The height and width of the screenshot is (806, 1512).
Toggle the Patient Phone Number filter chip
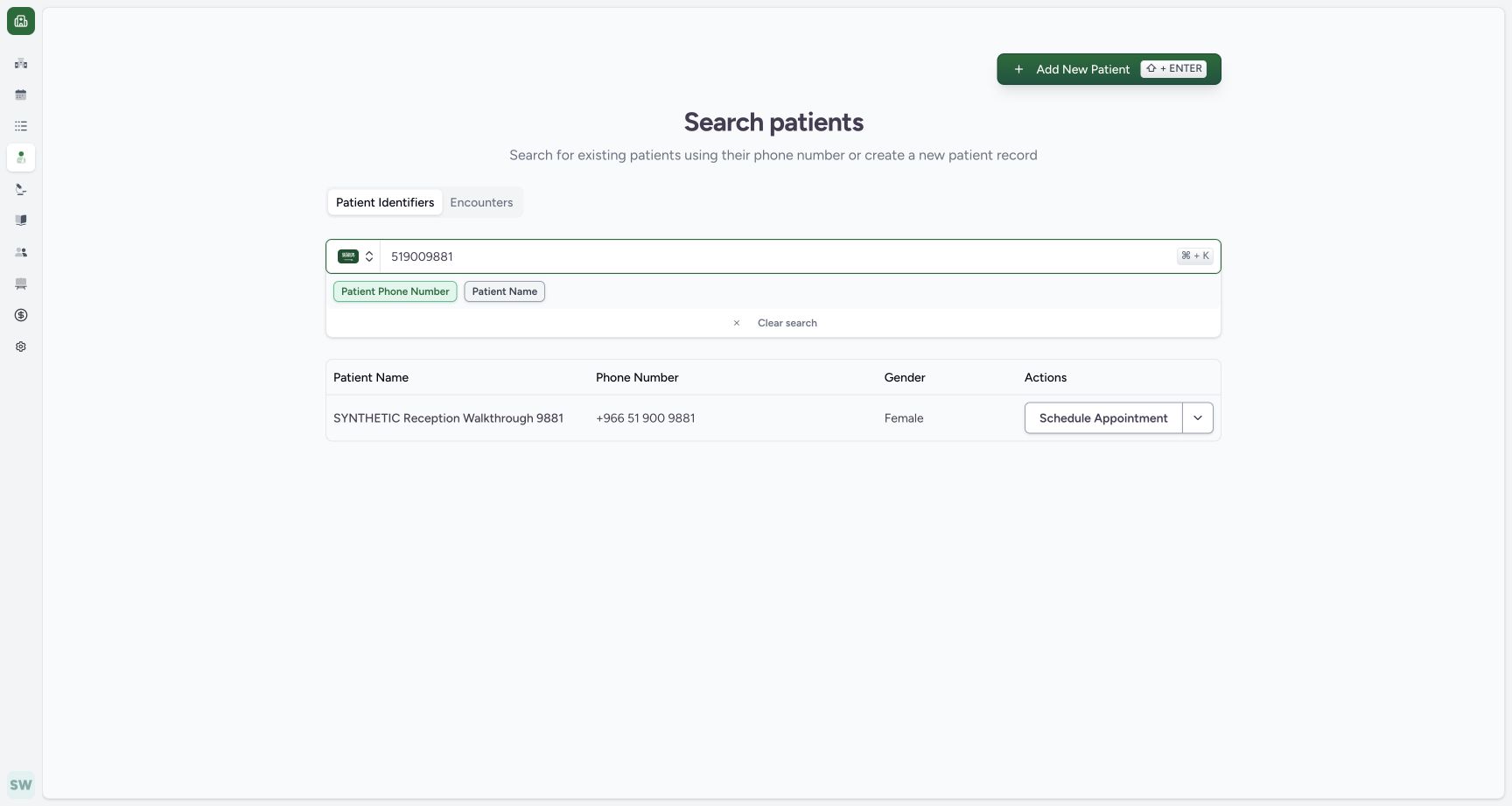(x=395, y=291)
